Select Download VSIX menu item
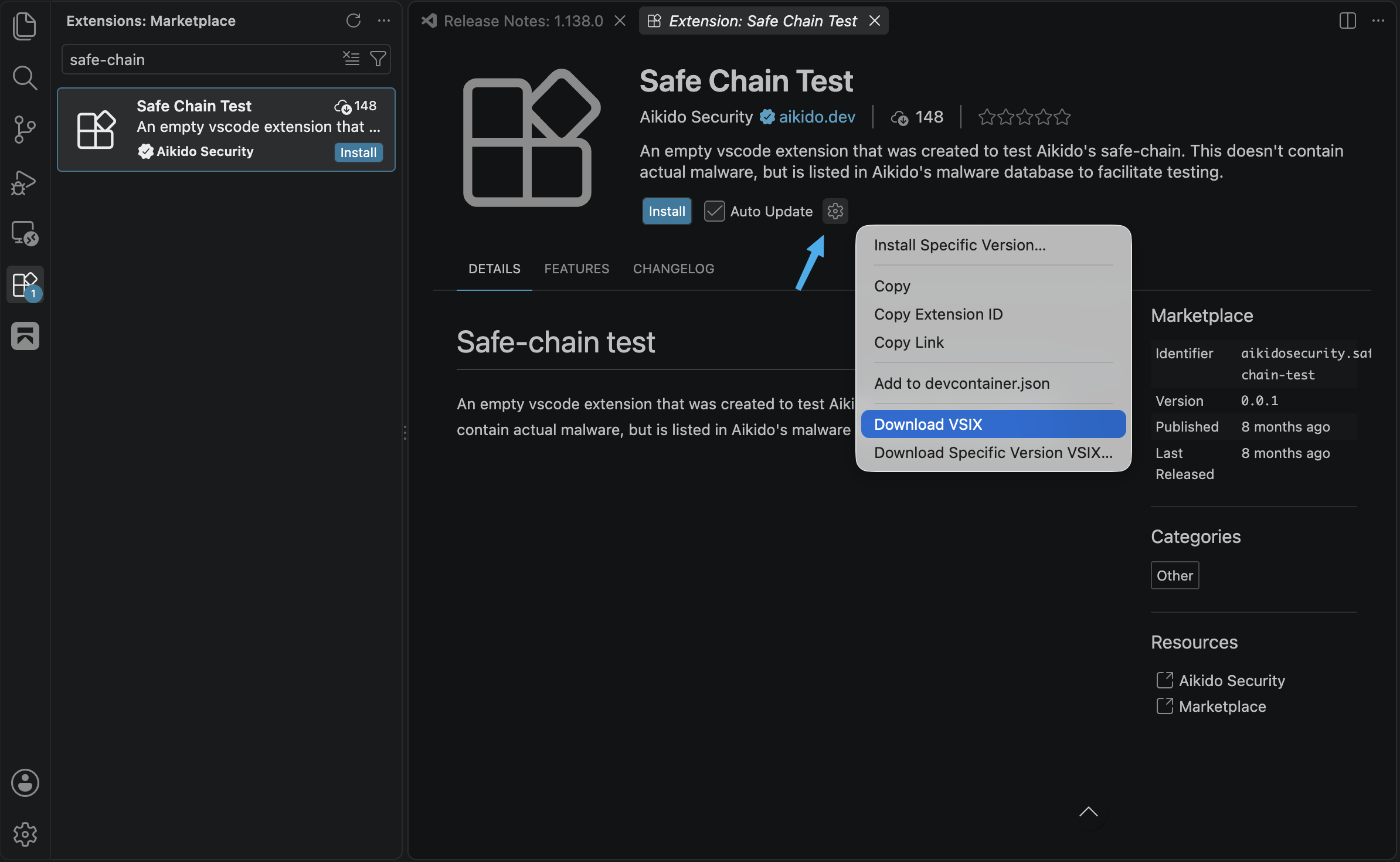 (993, 424)
